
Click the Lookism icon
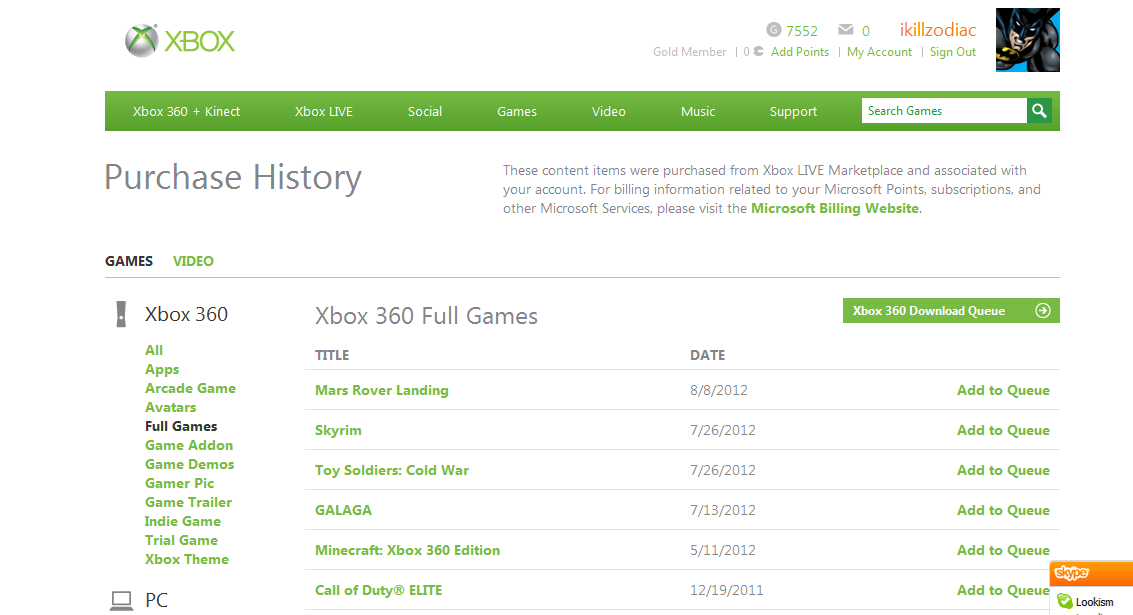(x=1065, y=602)
